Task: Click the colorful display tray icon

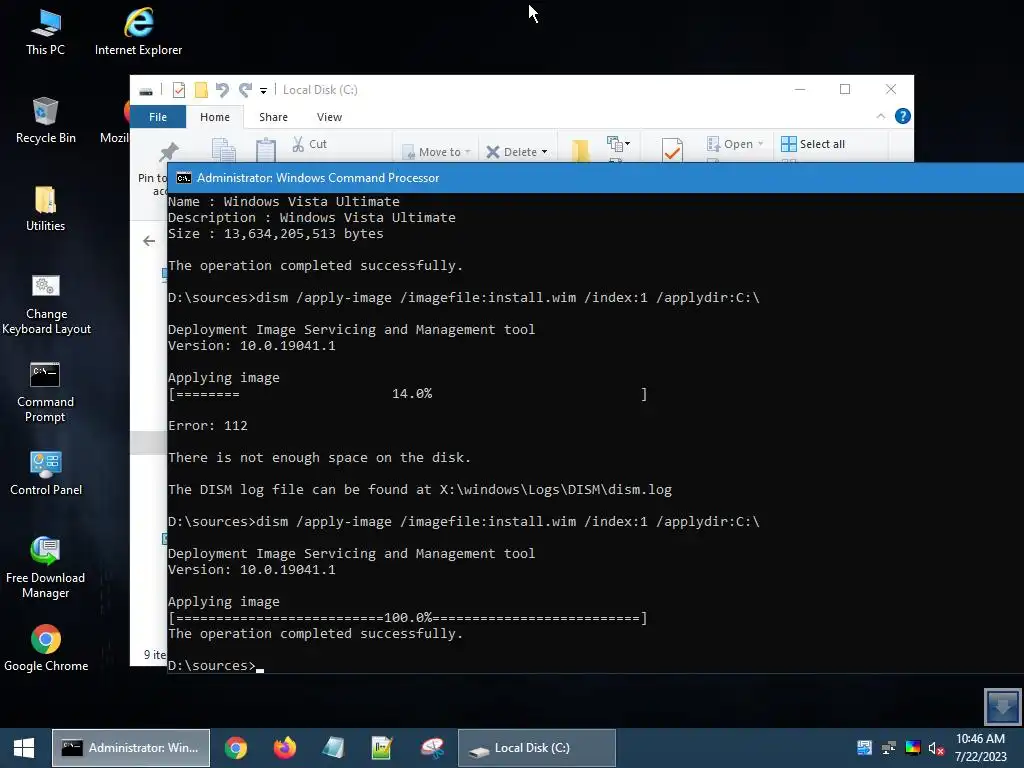Action: [913, 748]
